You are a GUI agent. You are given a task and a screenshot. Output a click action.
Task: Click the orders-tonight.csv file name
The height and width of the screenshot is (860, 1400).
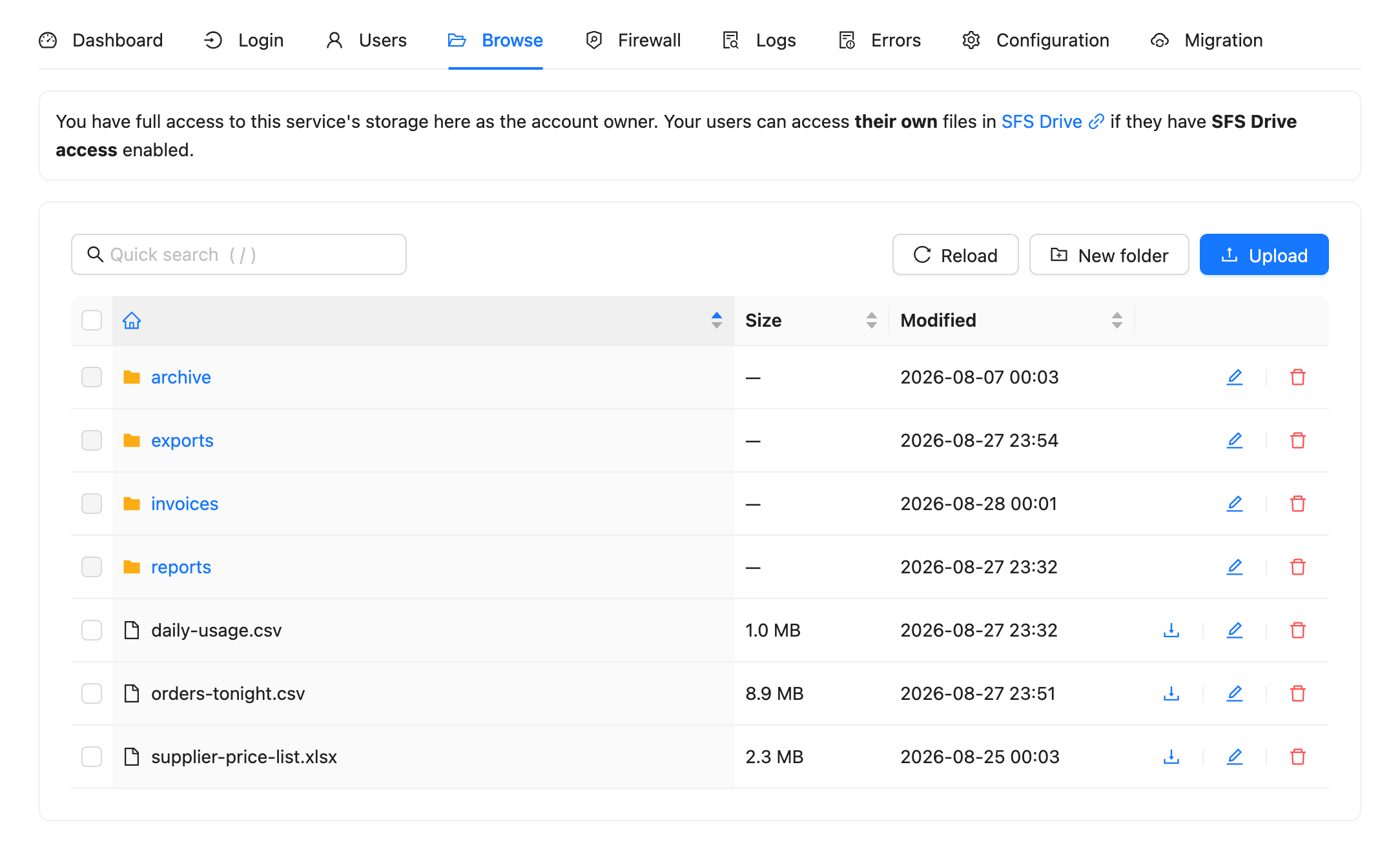pos(228,693)
